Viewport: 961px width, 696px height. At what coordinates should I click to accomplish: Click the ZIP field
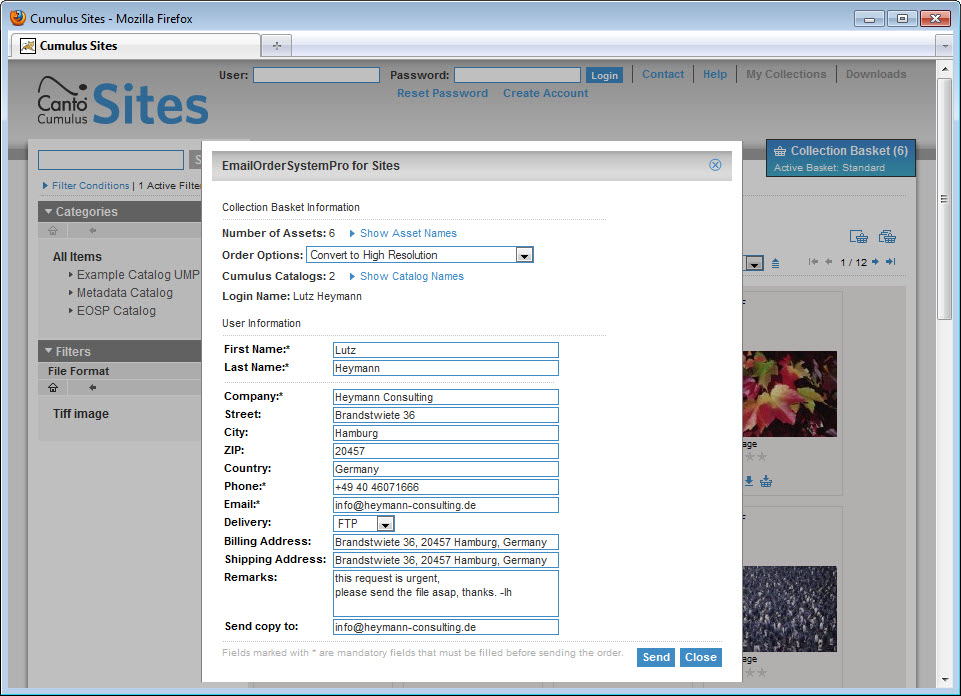[446, 451]
